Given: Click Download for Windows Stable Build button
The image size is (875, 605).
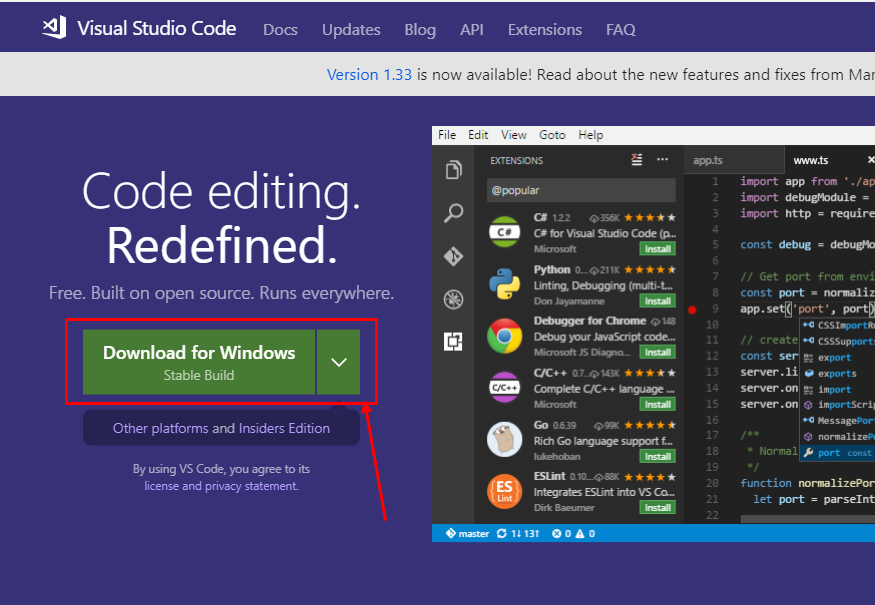Looking at the screenshot, I should coord(199,362).
